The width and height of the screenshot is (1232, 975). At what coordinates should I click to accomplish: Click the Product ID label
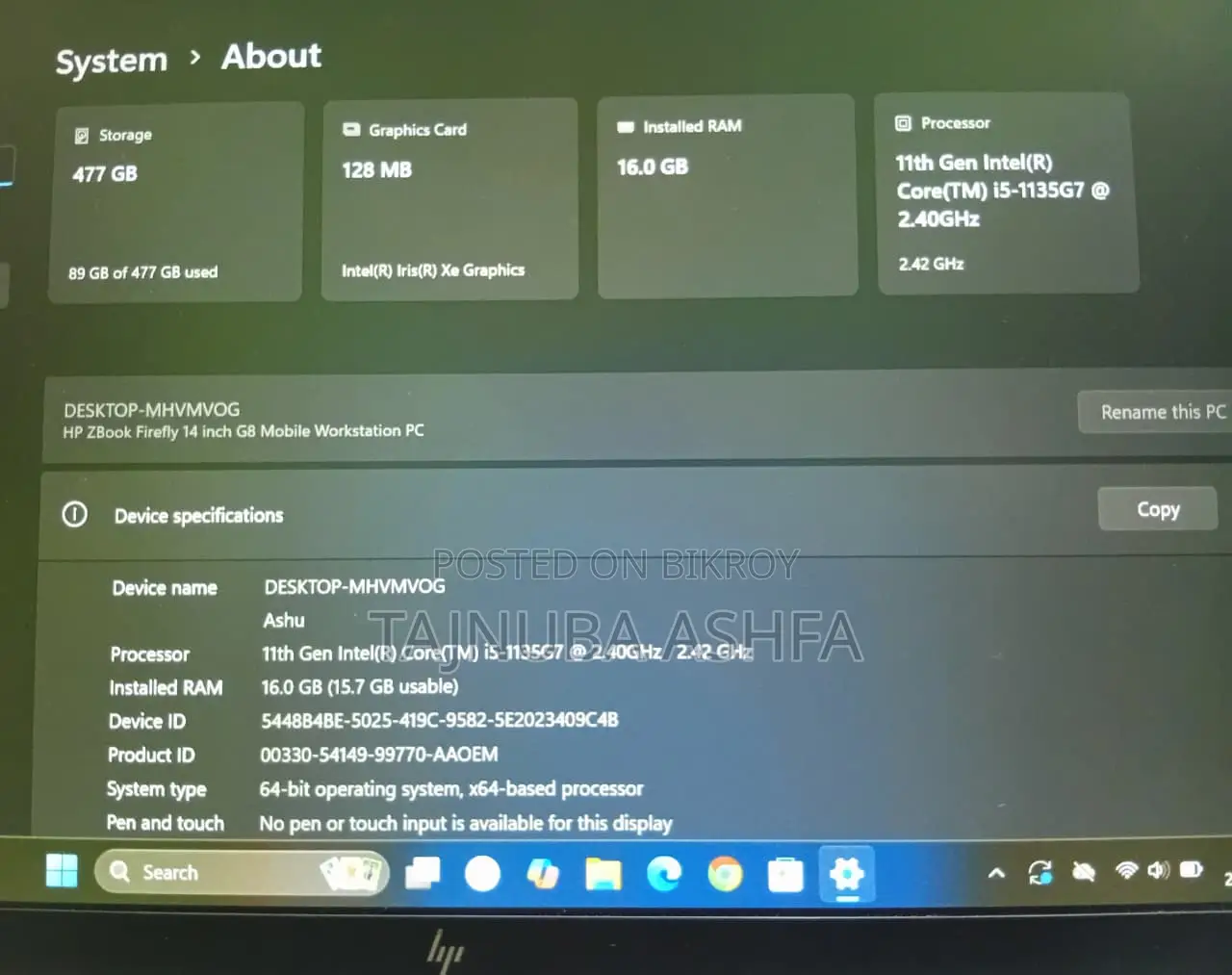[151, 756]
